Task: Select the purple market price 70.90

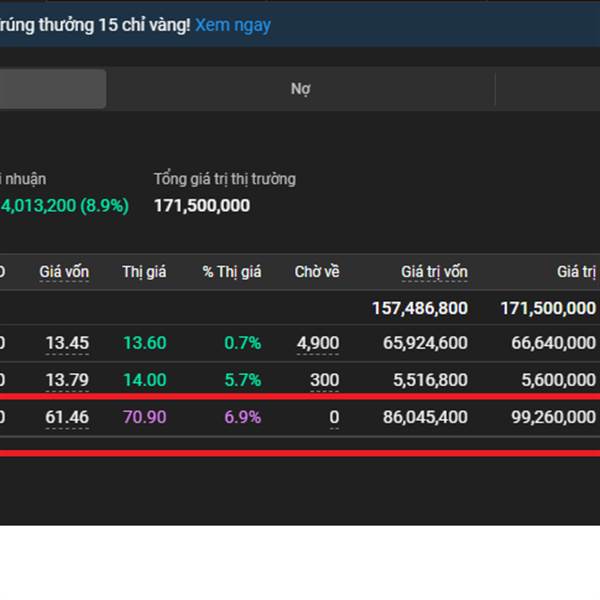Action: click(145, 416)
